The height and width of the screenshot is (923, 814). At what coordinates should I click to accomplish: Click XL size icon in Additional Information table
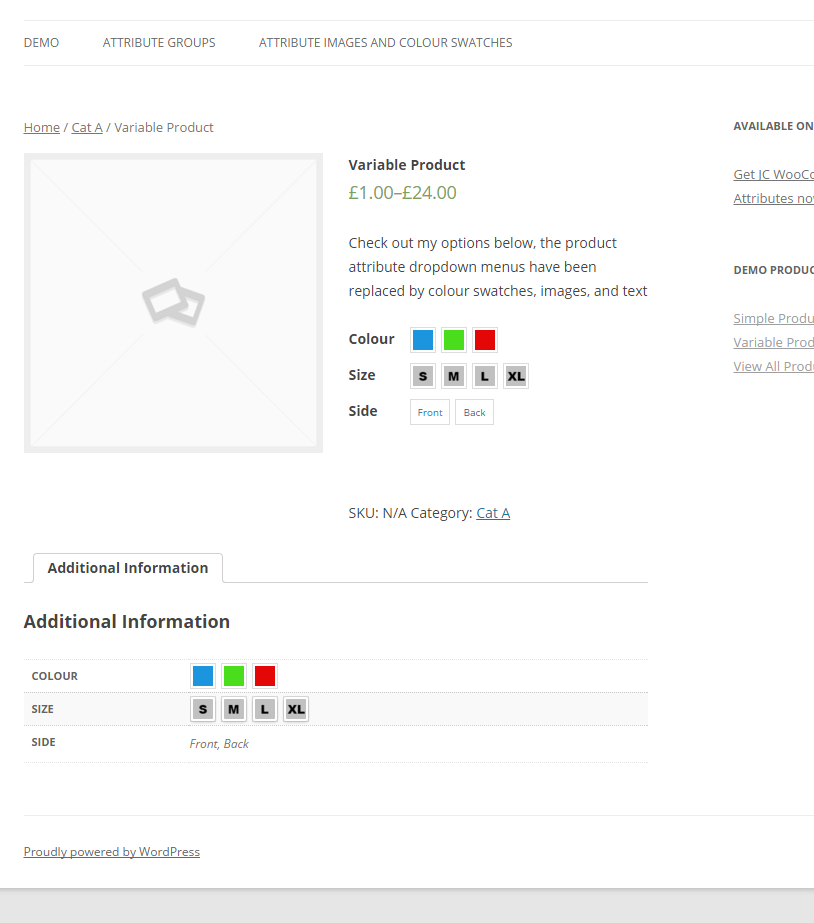pos(296,709)
